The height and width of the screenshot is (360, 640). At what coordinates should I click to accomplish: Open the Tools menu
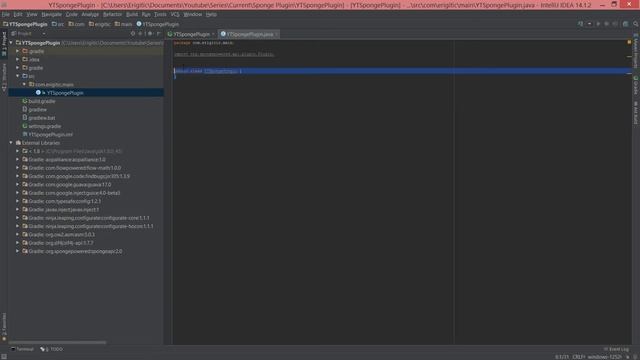[160, 14]
